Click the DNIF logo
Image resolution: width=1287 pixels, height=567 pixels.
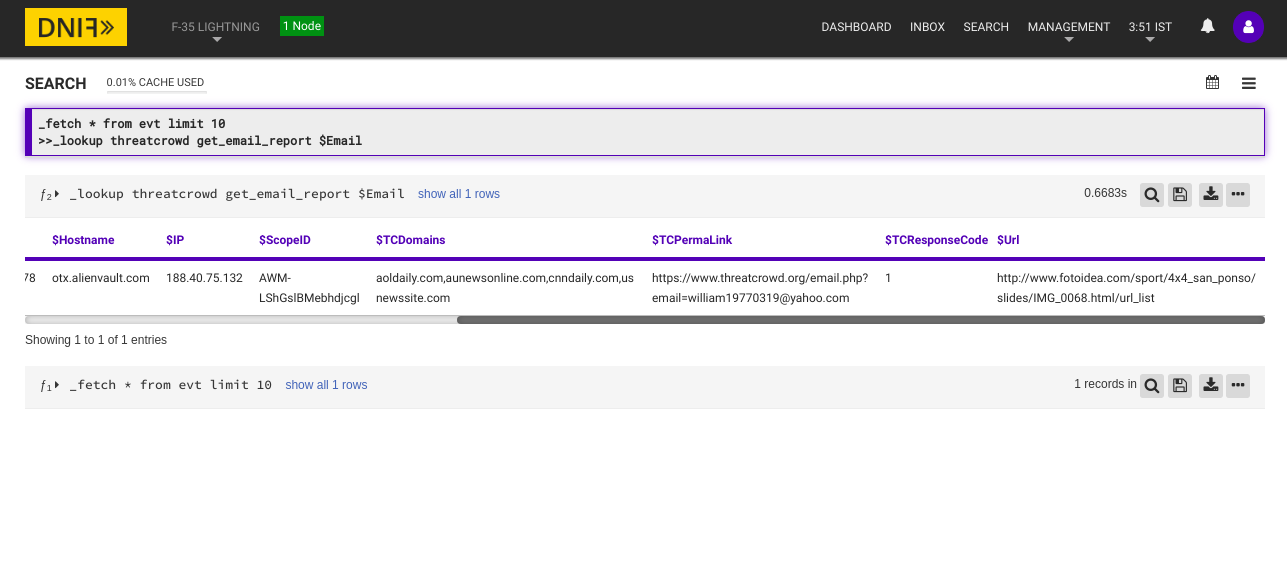[x=76, y=27]
